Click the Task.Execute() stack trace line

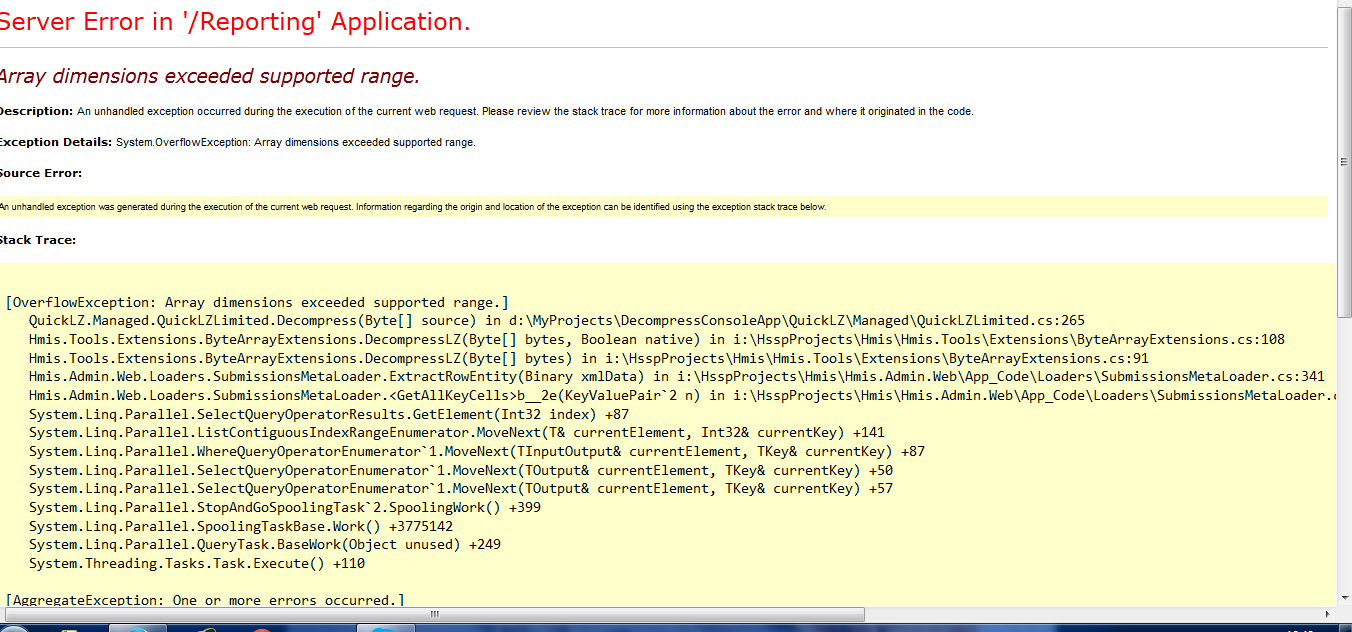click(x=196, y=564)
